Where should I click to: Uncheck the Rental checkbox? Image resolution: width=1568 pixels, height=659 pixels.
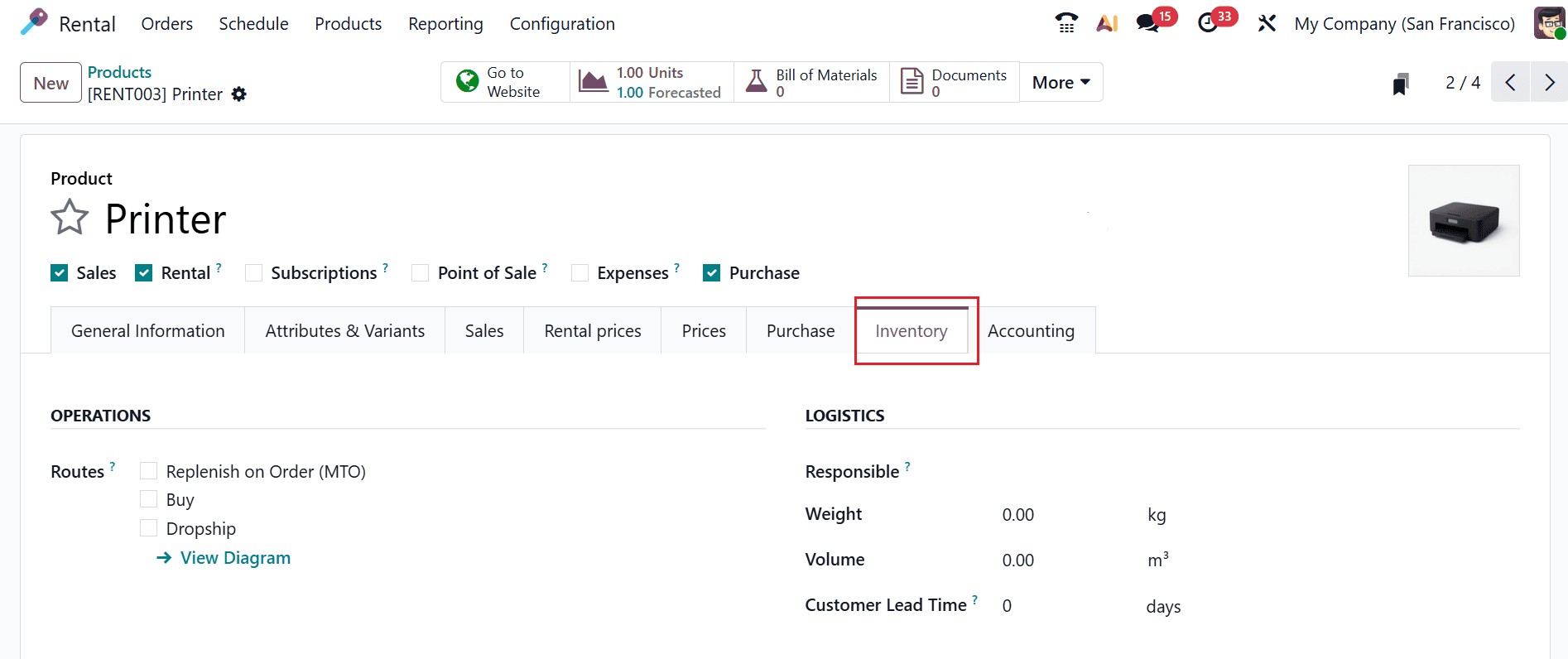pyautogui.click(x=144, y=273)
